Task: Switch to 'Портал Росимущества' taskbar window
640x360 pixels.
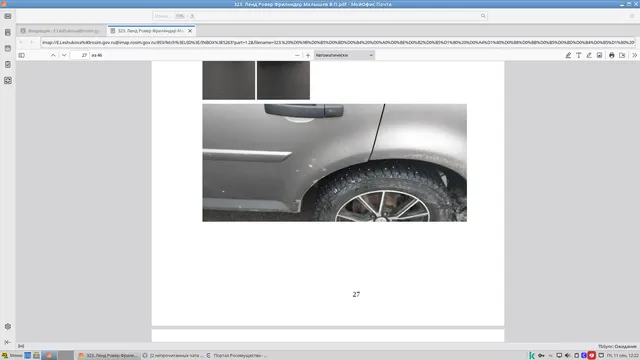Action: (237, 356)
